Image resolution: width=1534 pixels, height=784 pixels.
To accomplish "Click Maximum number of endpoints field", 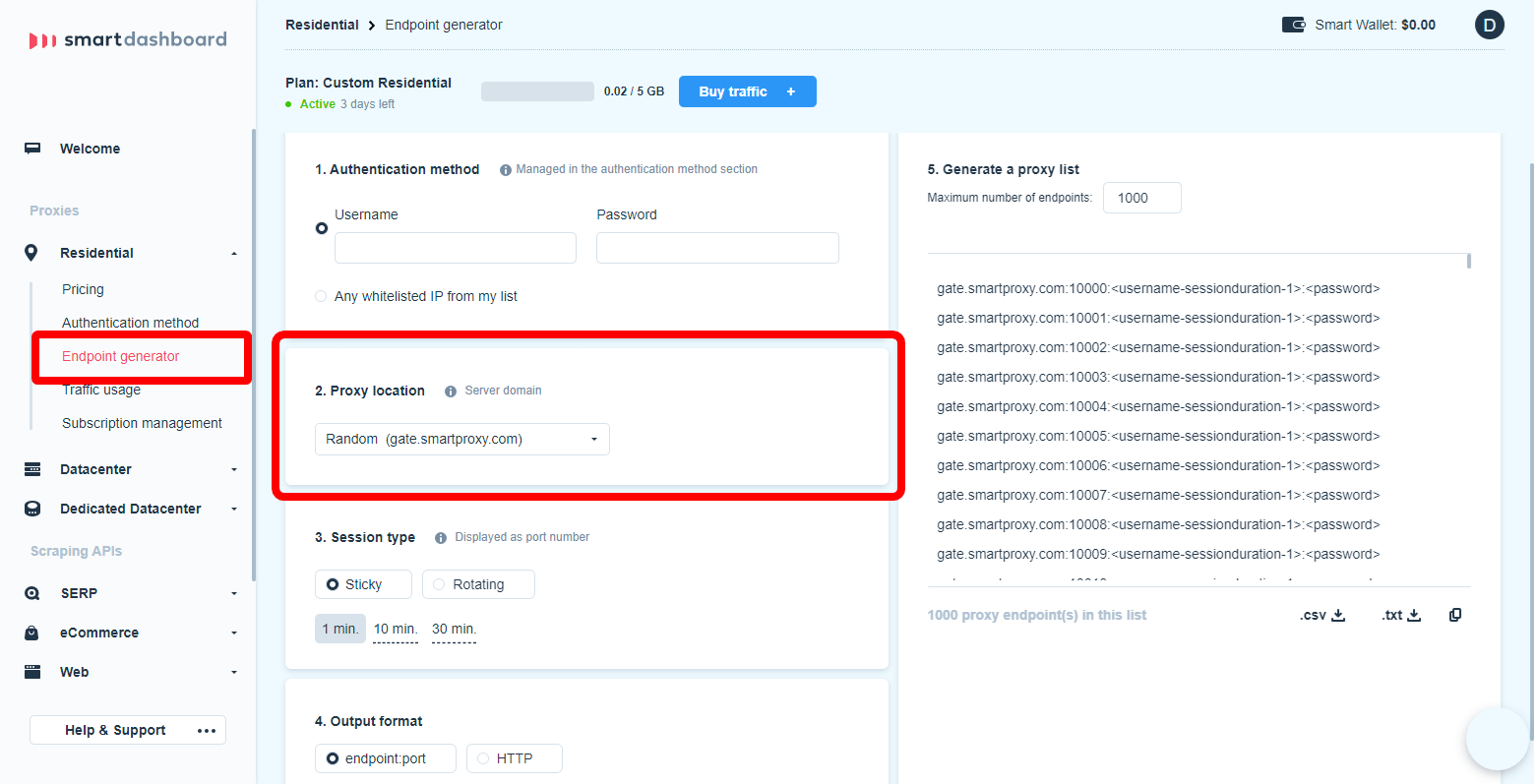I will [1142, 198].
